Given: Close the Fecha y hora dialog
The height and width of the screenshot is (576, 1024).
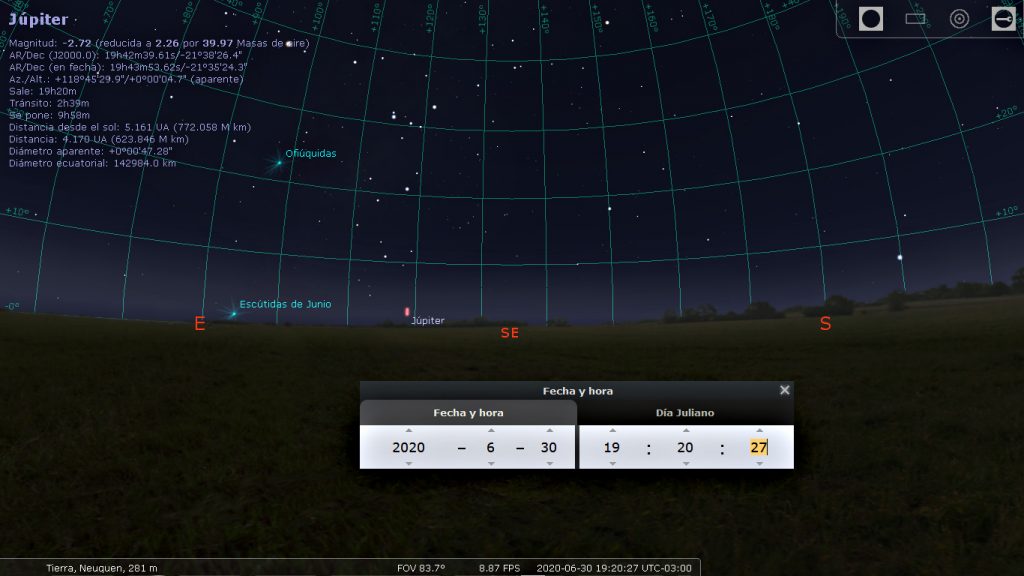Looking at the screenshot, I should click(x=784, y=390).
